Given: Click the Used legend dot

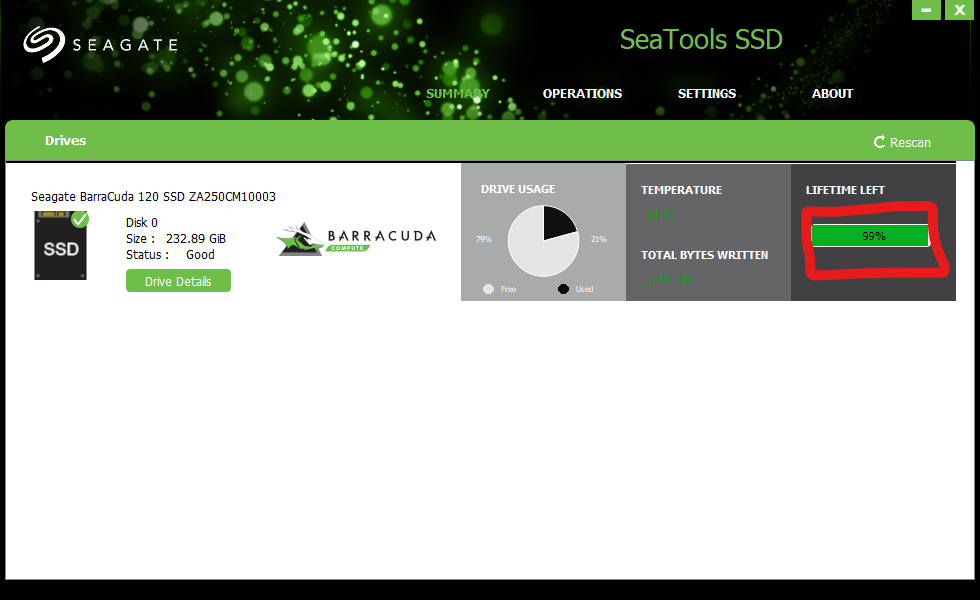Looking at the screenshot, I should click(563, 289).
